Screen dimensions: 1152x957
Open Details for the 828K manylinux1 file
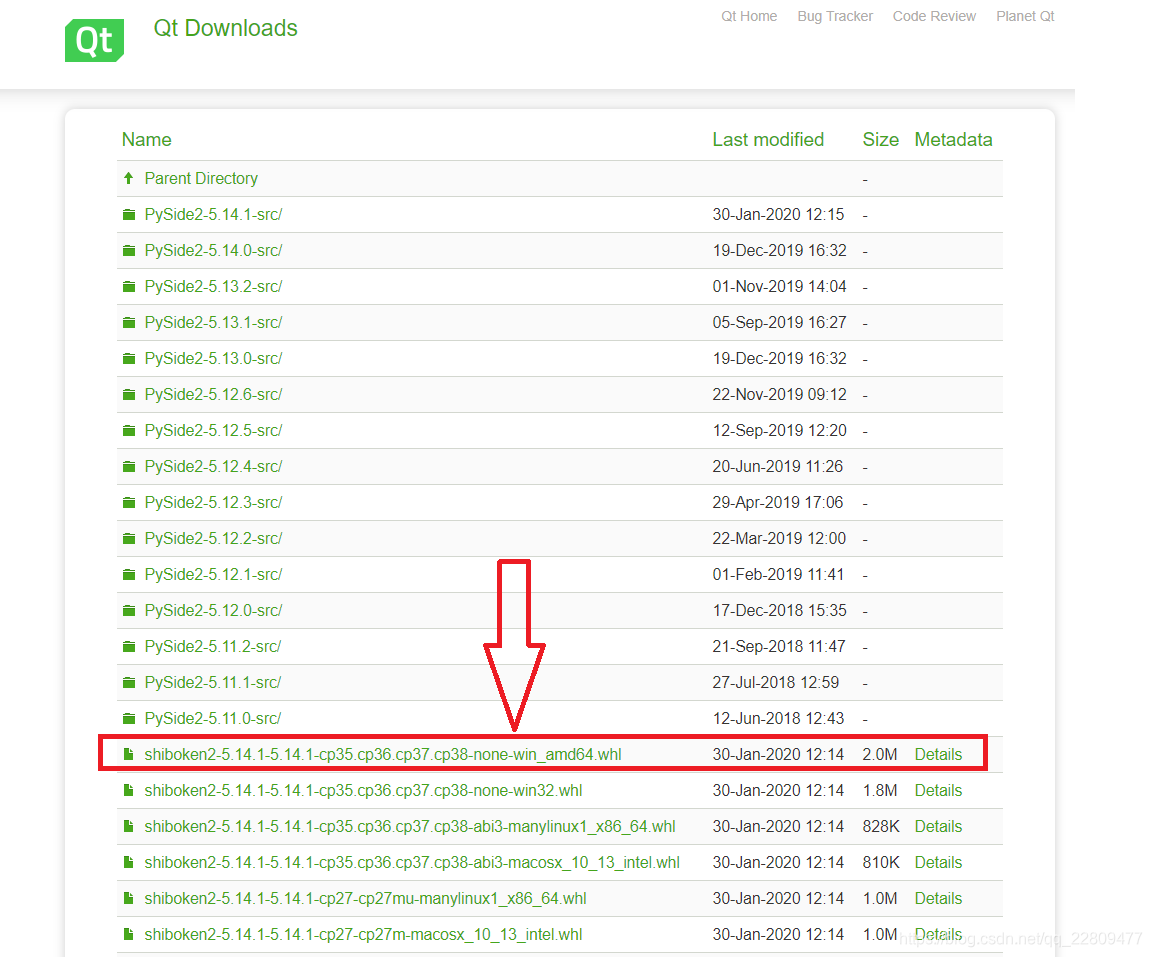point(938,826)
